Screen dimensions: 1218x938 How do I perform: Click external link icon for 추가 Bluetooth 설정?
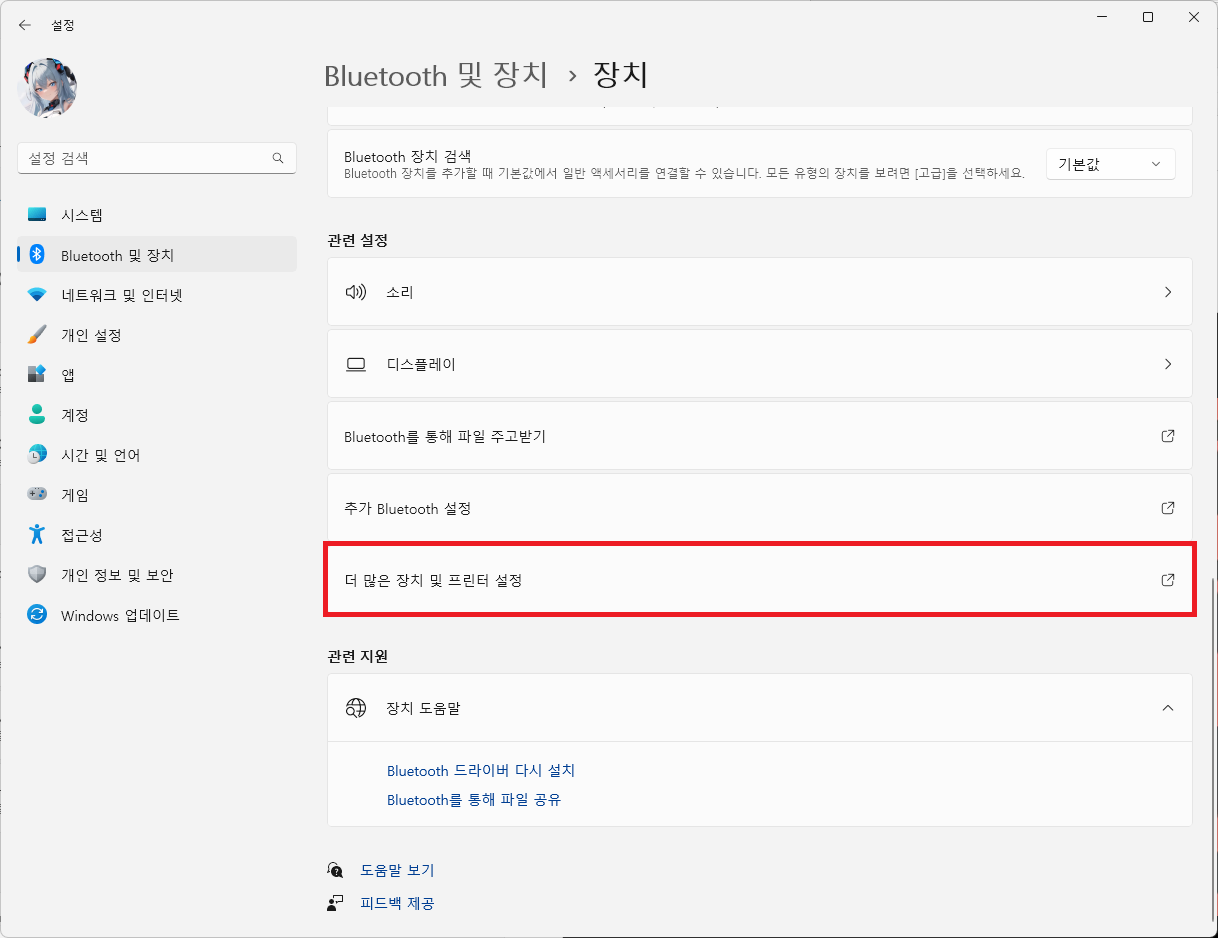(x=1168, y=508)
